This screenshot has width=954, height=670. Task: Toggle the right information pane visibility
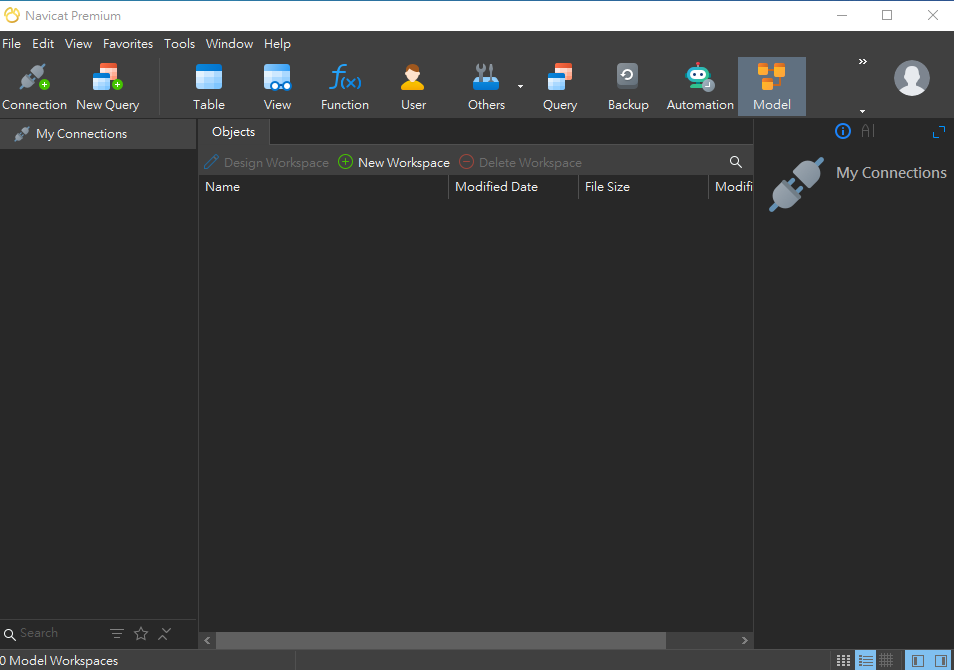pyautogui.click(x=940, y=660)
